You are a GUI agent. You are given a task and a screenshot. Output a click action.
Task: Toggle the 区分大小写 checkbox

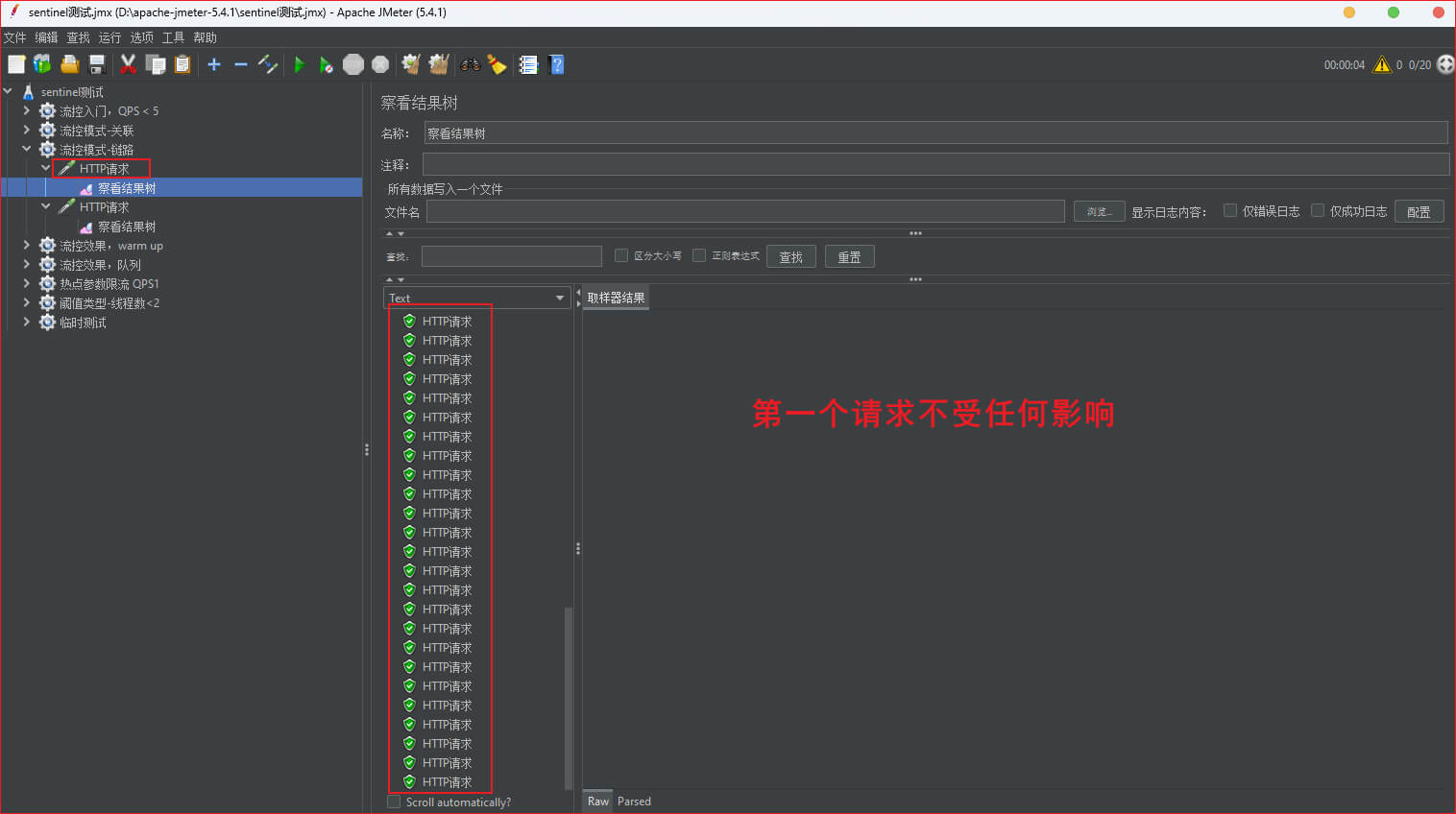tap(621, 255)
